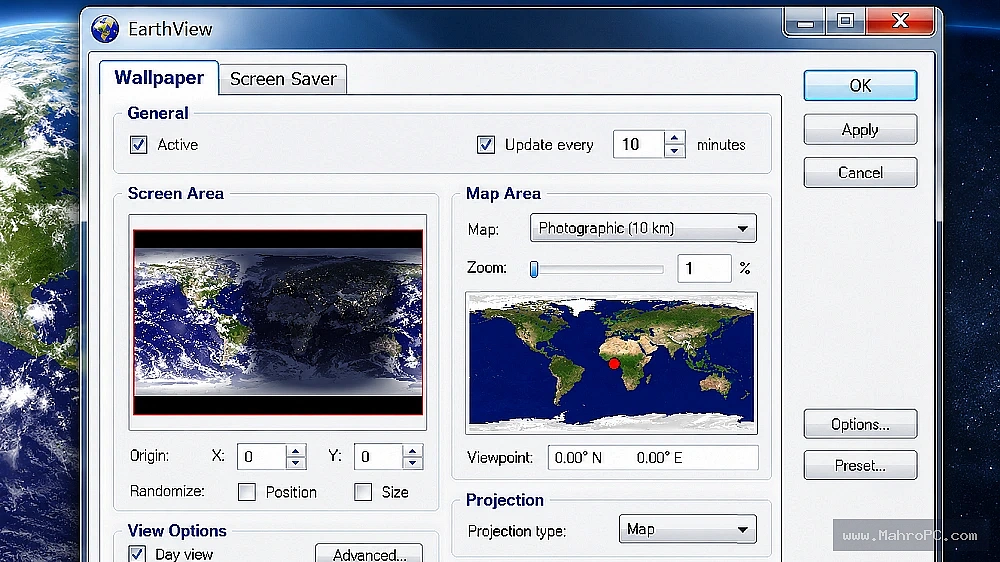Increase Origin Y with up arrow

pyautogui.click(x=413, y=450)
